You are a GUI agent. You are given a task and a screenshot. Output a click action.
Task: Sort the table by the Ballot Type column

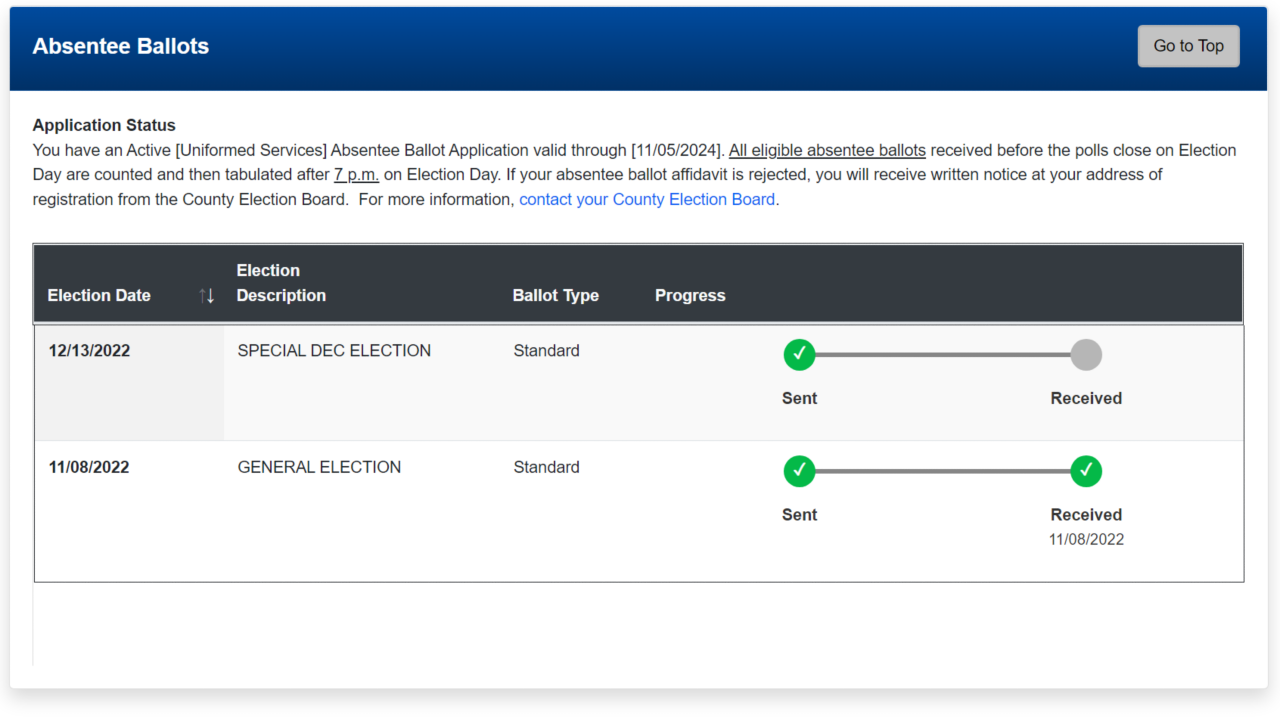[x=556, y=295]
